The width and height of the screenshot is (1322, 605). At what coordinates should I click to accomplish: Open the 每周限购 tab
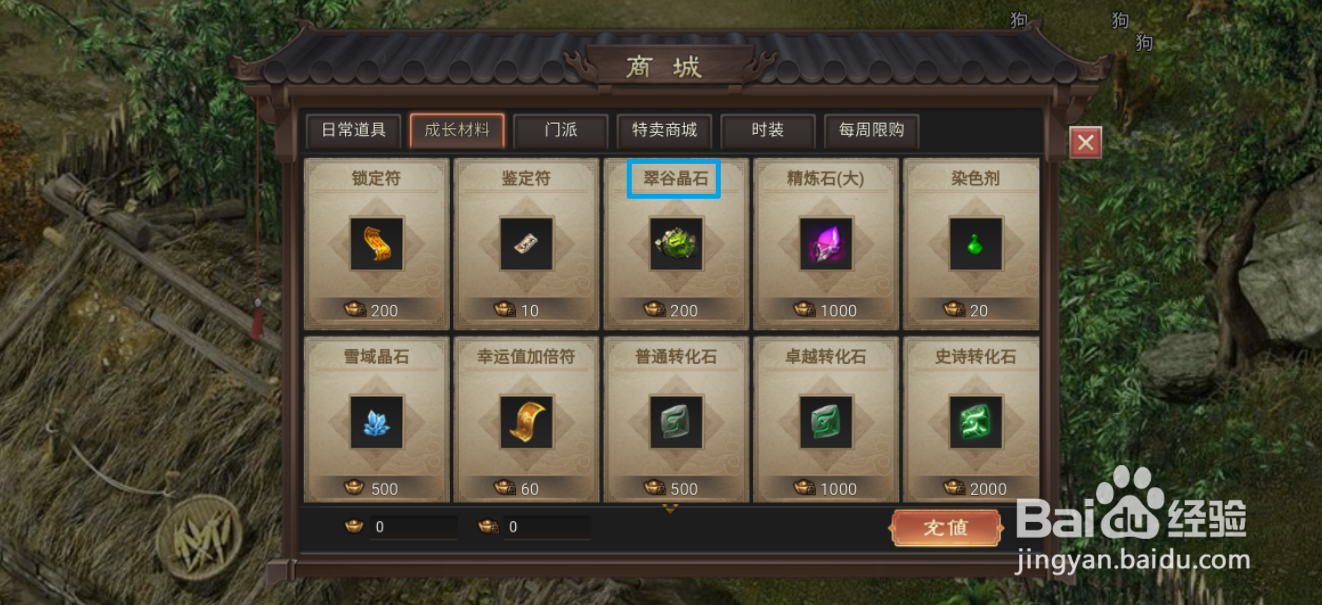click(x=871, y=131)
